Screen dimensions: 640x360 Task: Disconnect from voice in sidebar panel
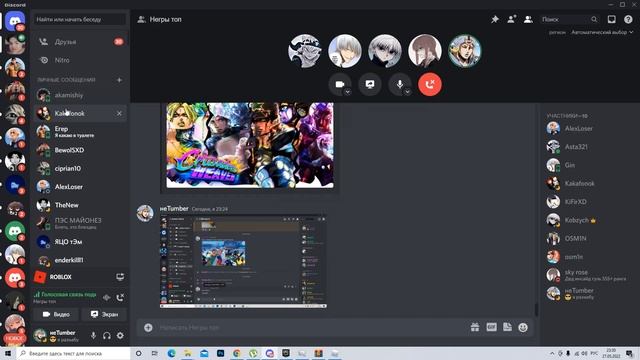tap(120, 298)
